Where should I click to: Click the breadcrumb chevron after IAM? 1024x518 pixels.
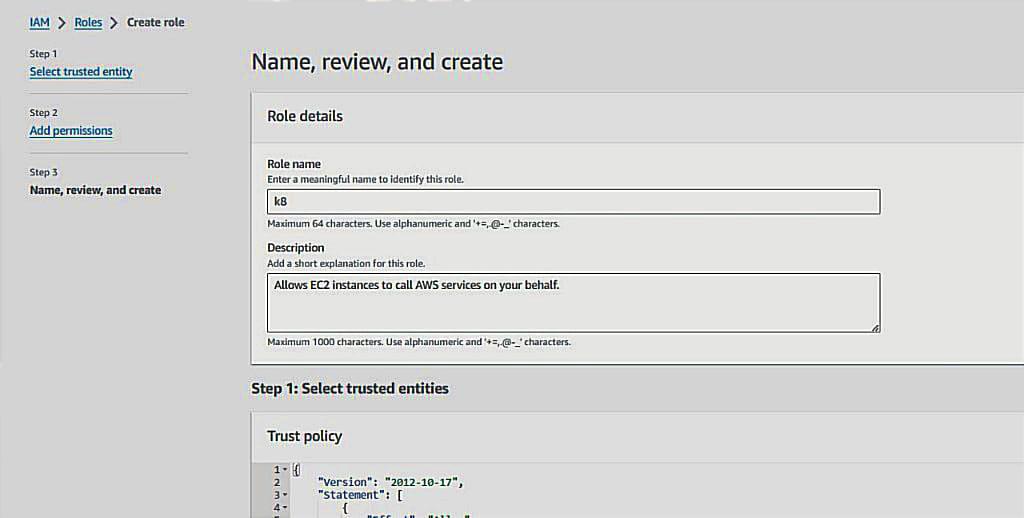coord(62,22)
